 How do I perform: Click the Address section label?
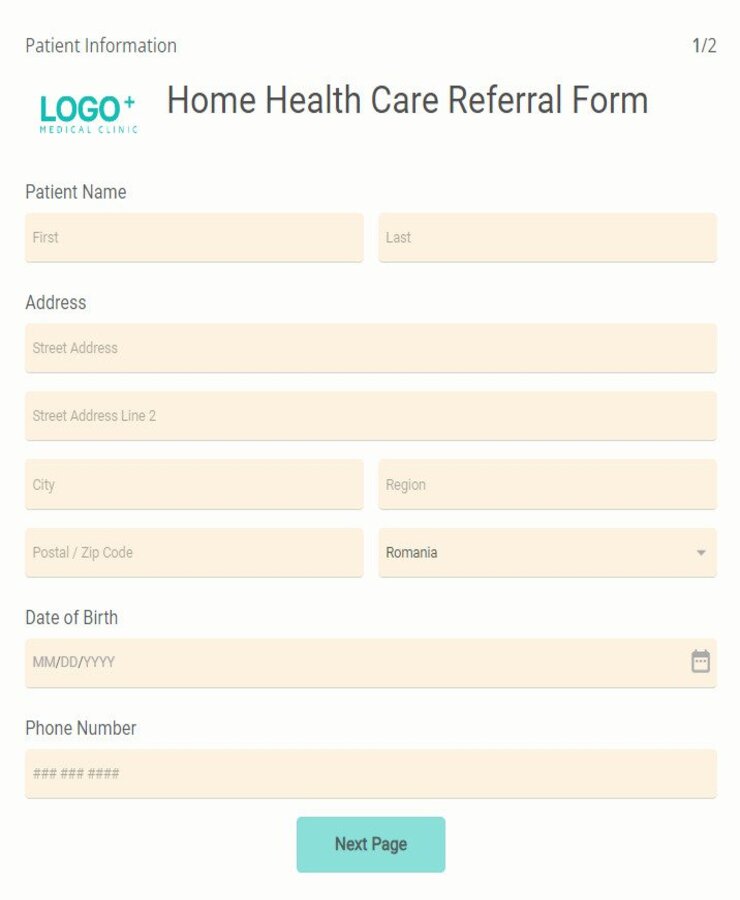(55, 302)
